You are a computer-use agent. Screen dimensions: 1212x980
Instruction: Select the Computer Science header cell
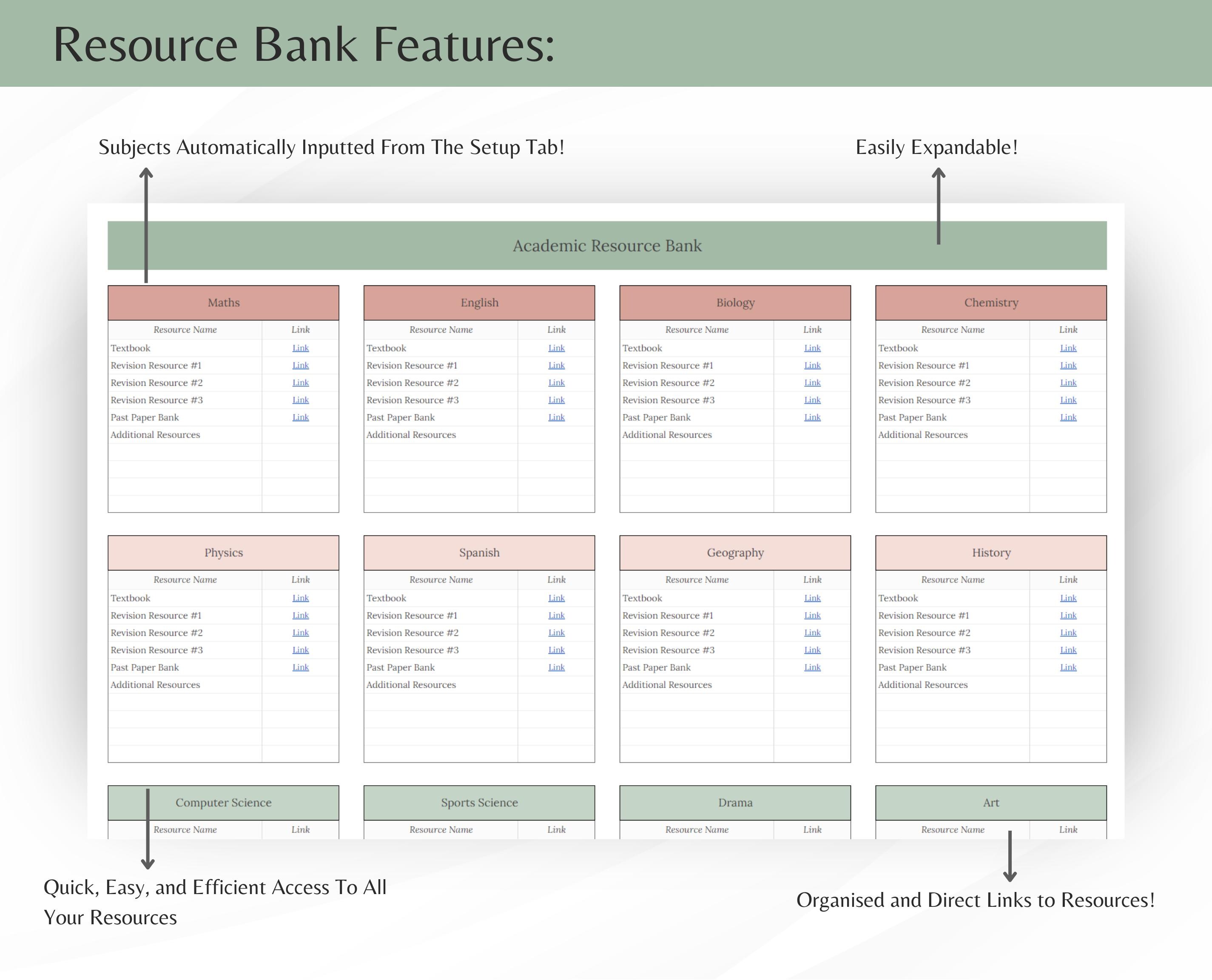[223, 802]
